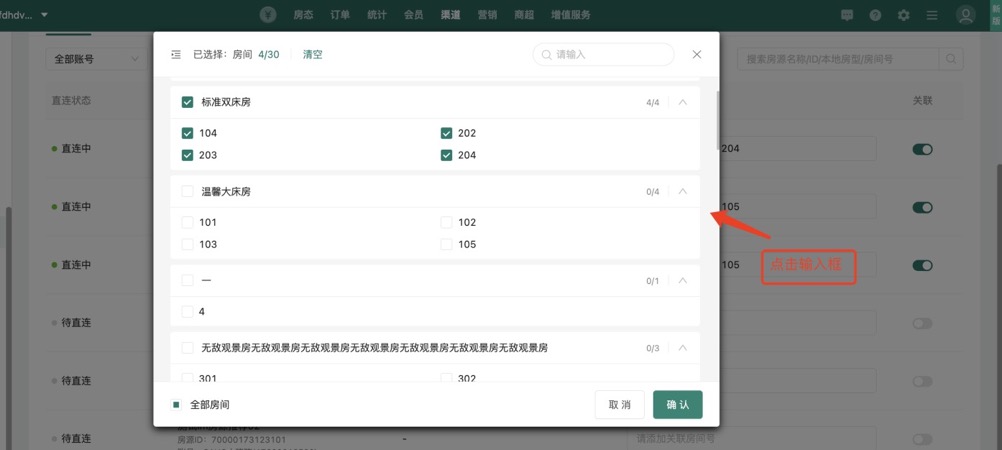Check the 温馨大床房 group checkbox

pos(187,191)
